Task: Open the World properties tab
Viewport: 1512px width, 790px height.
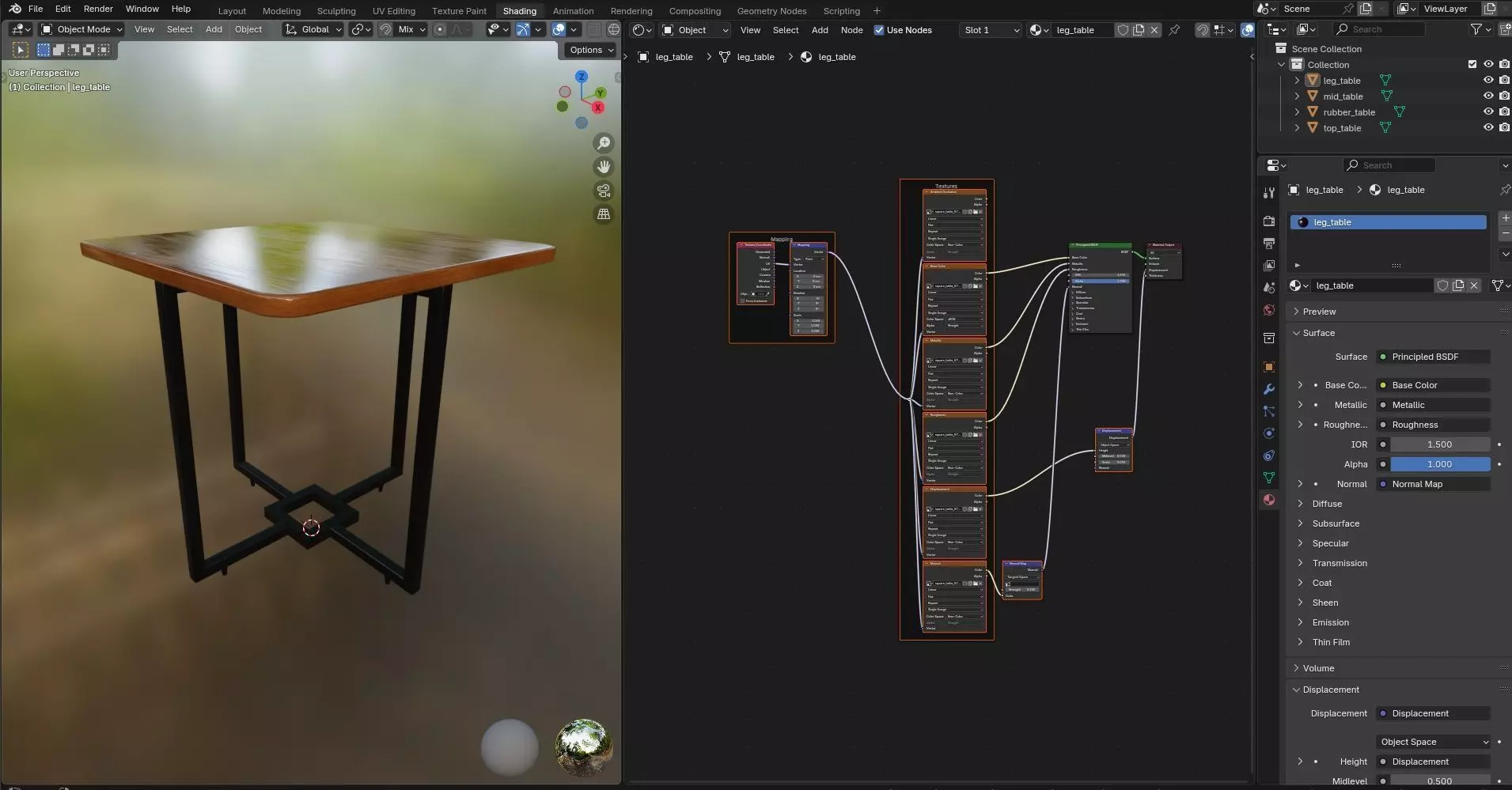Action: click(1269, 310)
